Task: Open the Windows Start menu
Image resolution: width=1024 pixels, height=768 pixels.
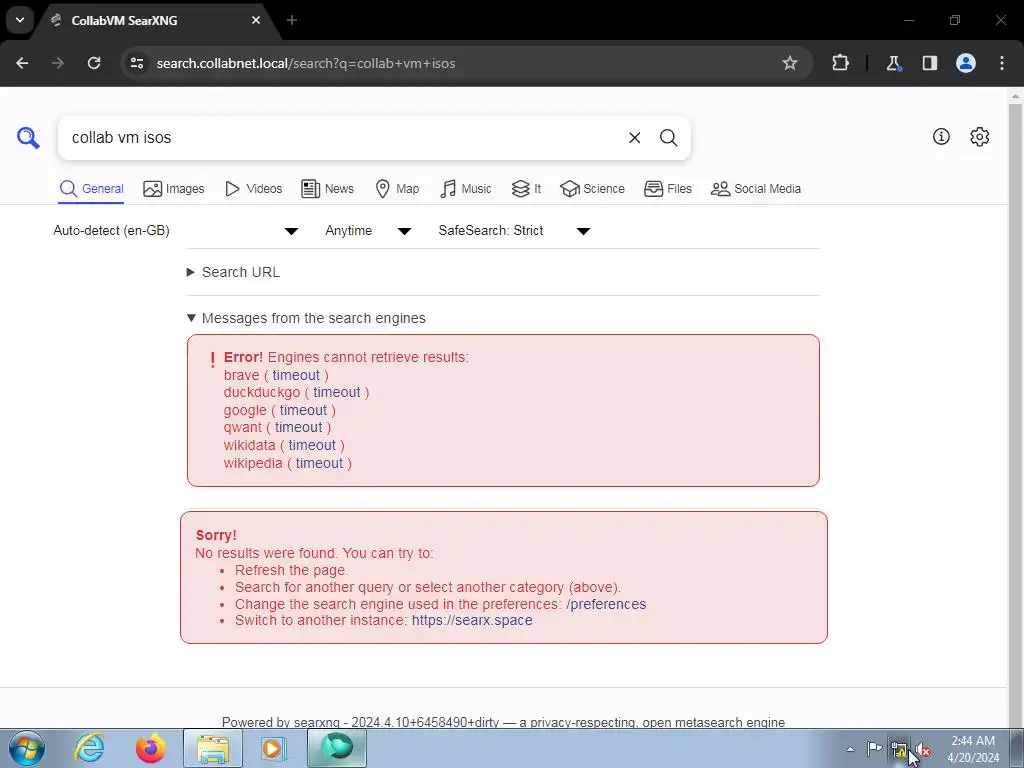Action: 27,748
